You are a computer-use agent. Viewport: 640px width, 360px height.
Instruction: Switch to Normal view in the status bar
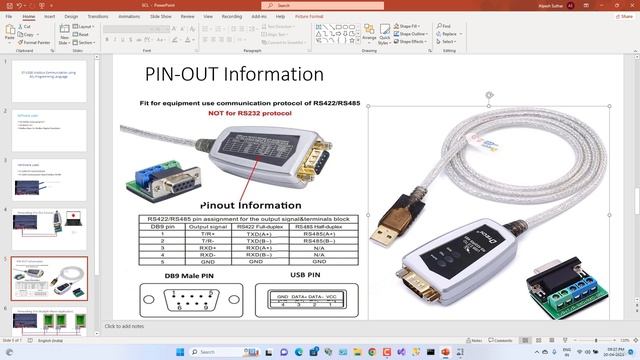(x=525, y=340)
